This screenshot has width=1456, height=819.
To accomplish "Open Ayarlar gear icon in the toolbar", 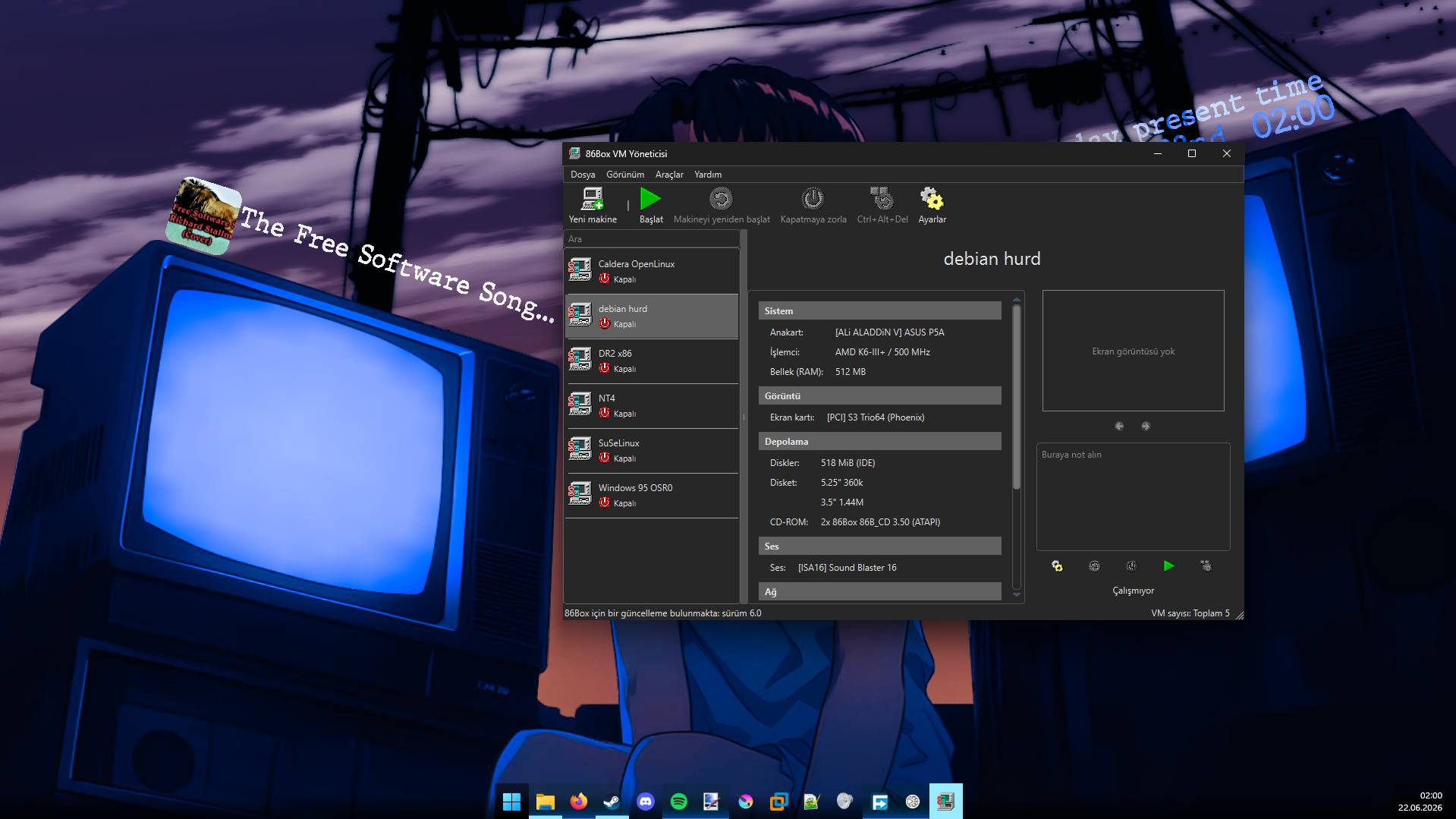I will 932,206.
